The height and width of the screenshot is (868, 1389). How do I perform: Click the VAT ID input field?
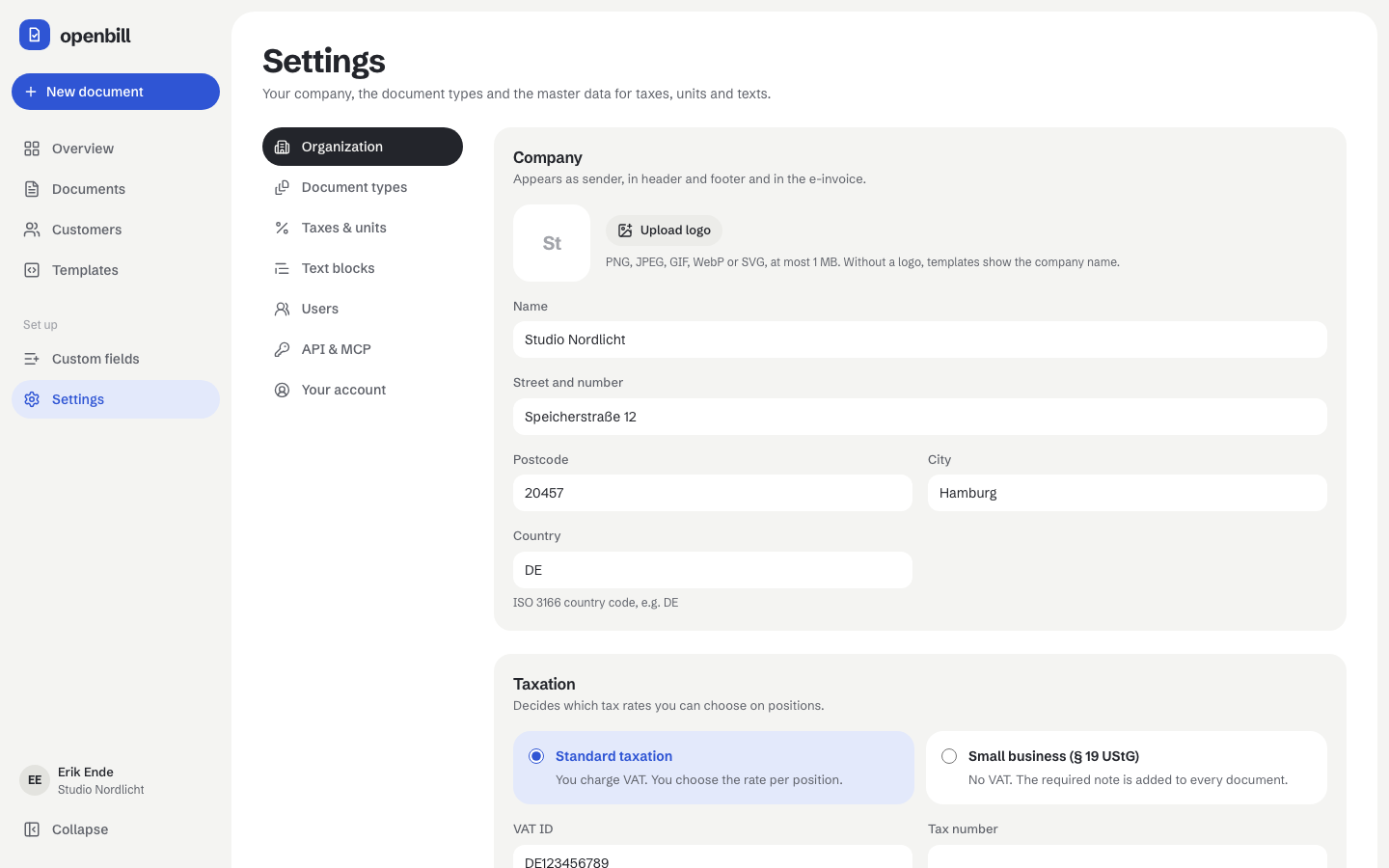pos(713,857)
